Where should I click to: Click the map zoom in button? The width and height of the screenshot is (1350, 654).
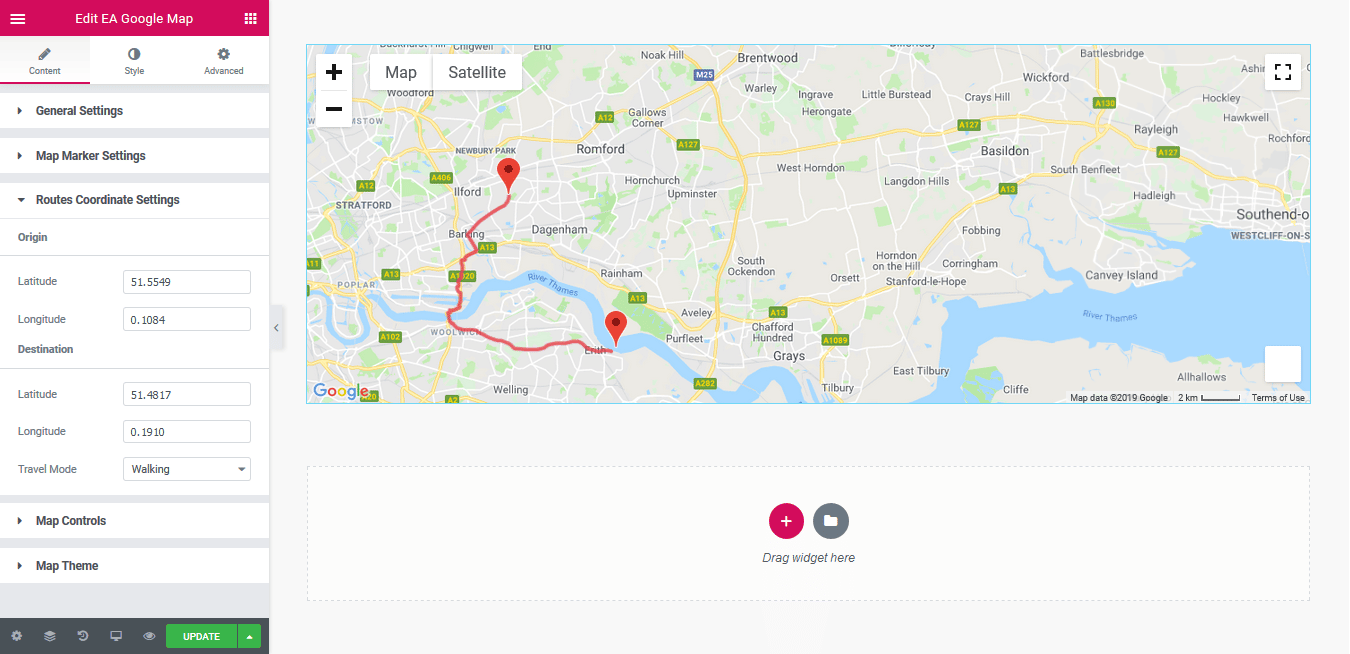pos(334,72)
